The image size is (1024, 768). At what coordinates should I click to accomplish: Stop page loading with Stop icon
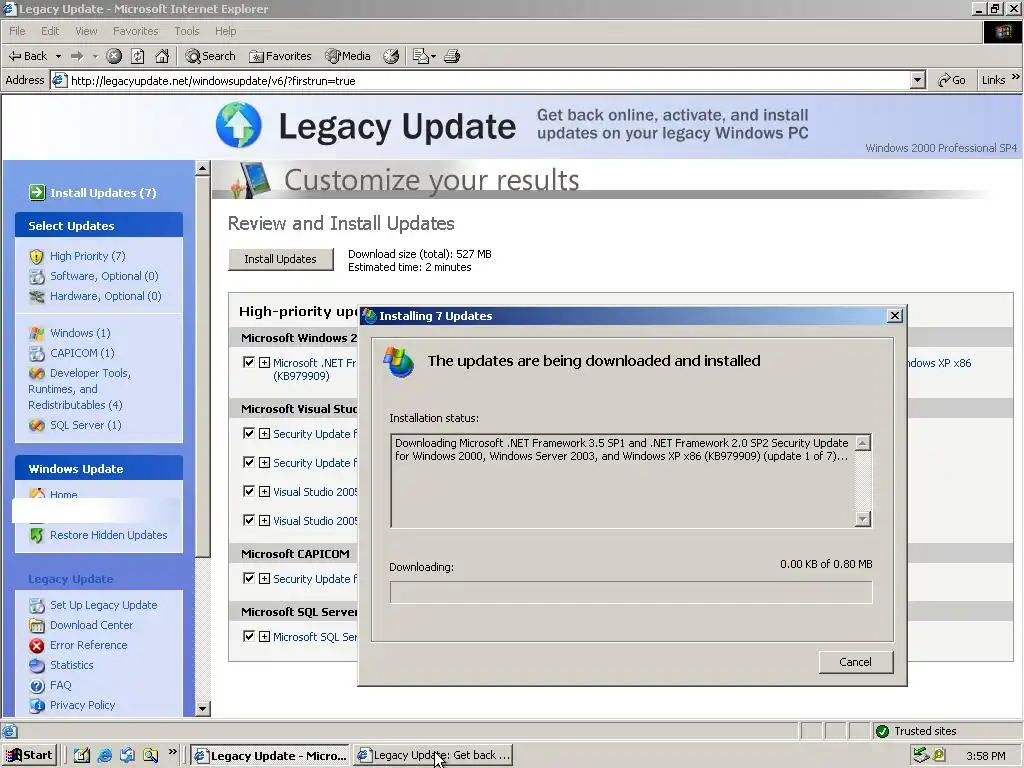pyautogui.click(x=114, y=56)
